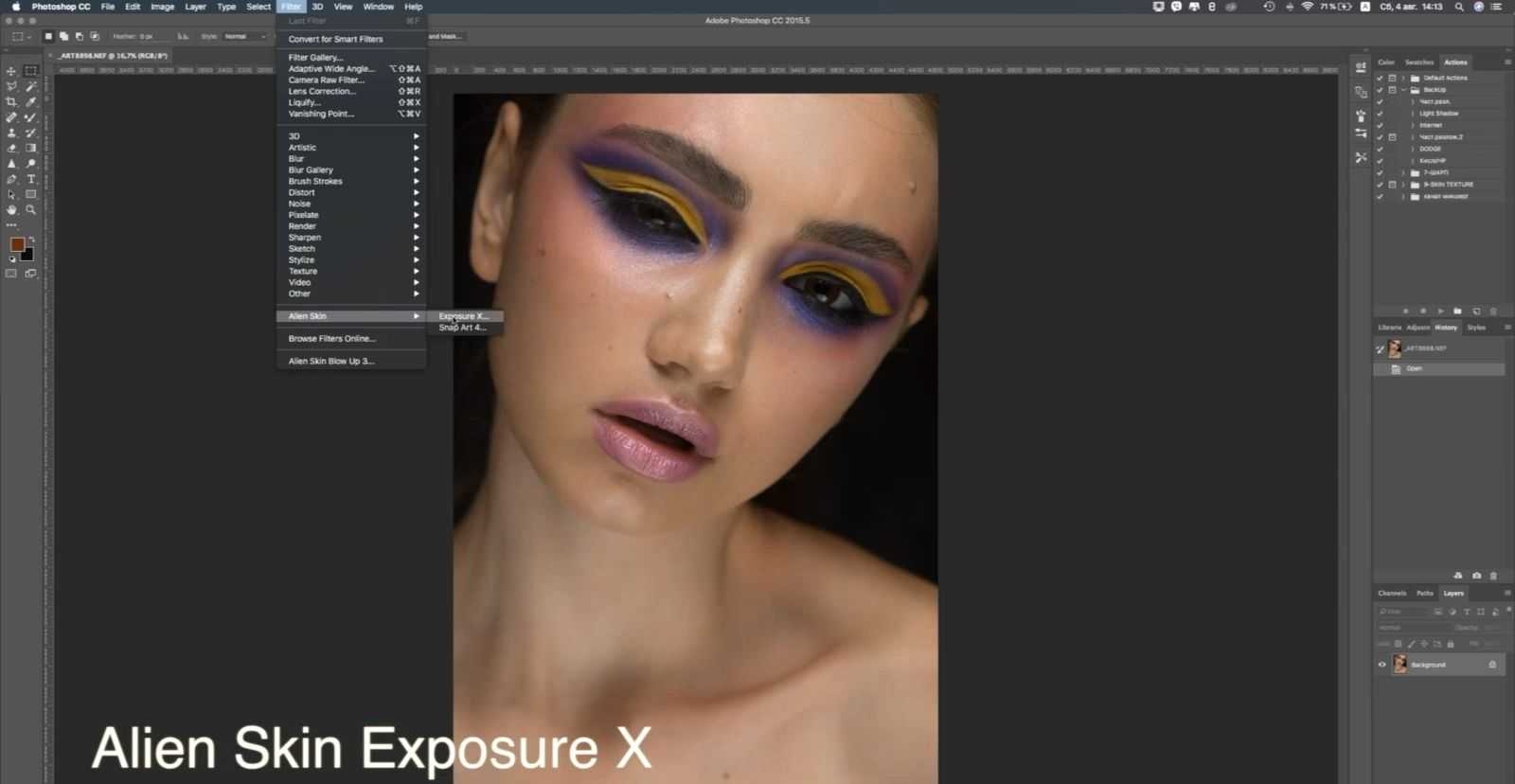The width and height of the screenshot is (1515, 784).
Task: Pick the foreground color swatch
Action: point(17,244)
